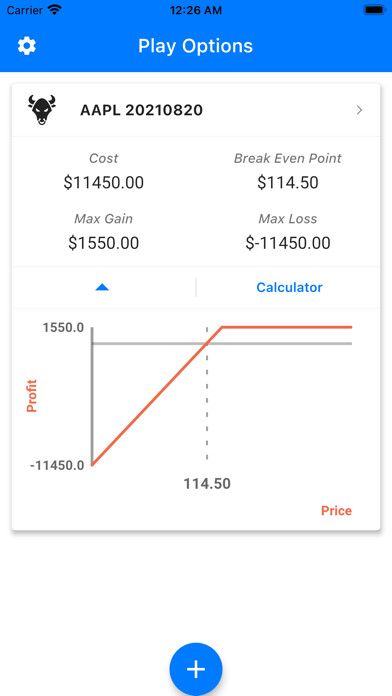Collapse the chart with the blue triangle
The height and width of the screenshot is (696, 392).
click(x=103, y=288)
